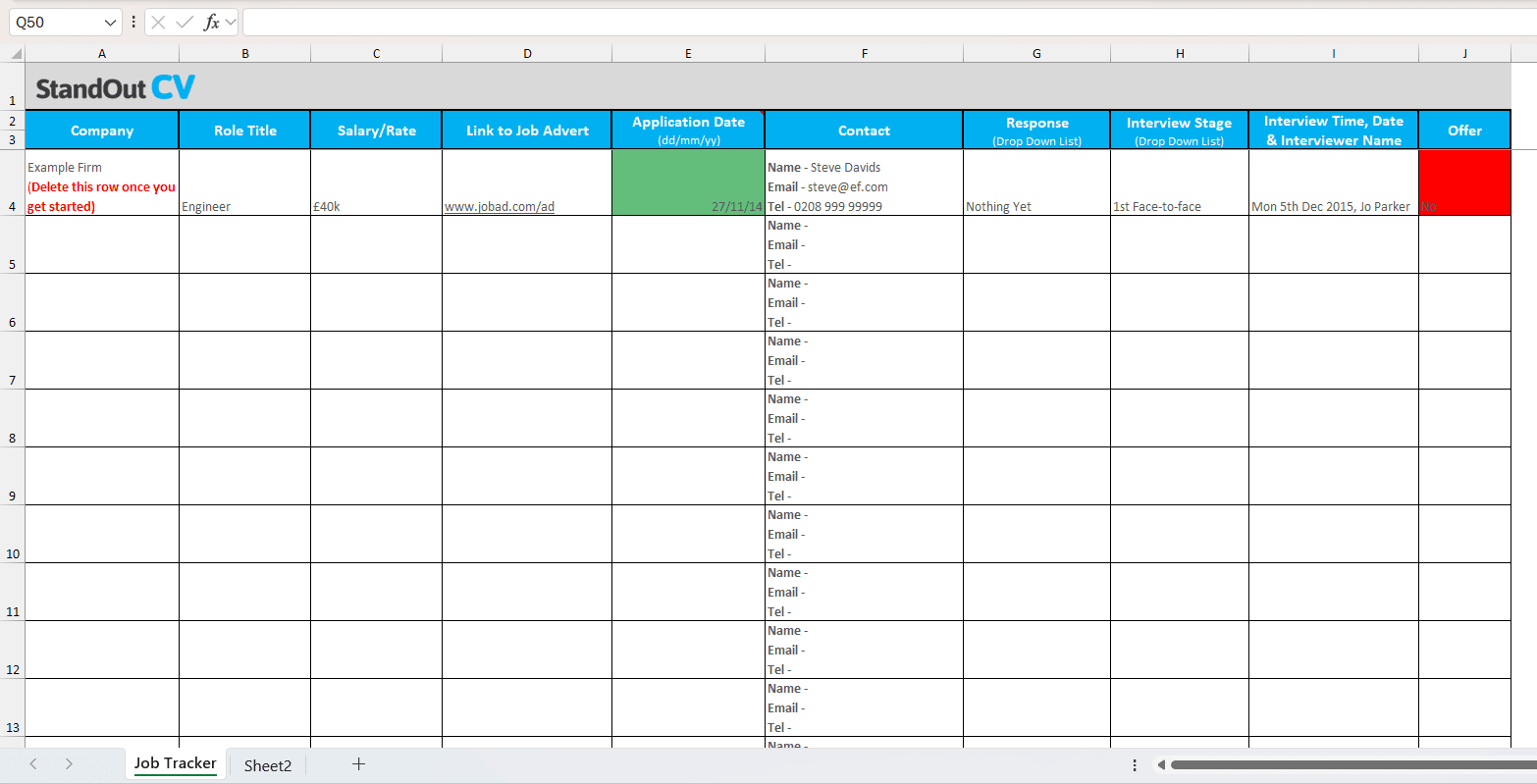Click the Add Sheet plus icon

point(359,763)
